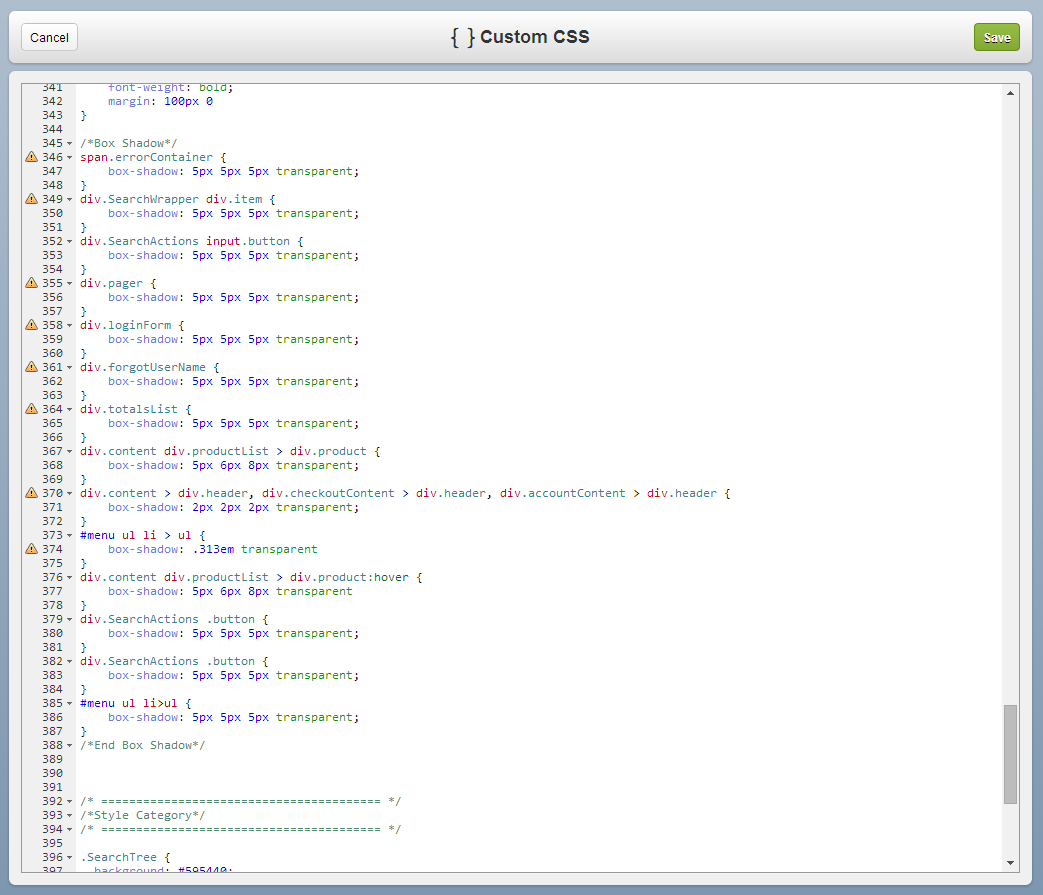Viewport: 1043px width, 895px height.
Task: Click the div.accountContent selector on line 370
Action: (x=563, y=493)
